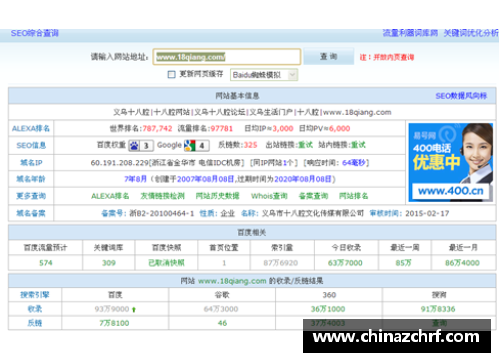Click the Baidu 收录 value 93万9000

(112, 309)
